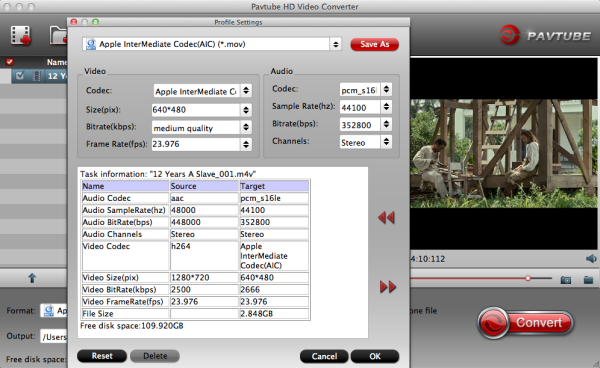Click the '448000' source bitrate cell
The height and width of the screenshot is (368, 600).
pos(204,222)
